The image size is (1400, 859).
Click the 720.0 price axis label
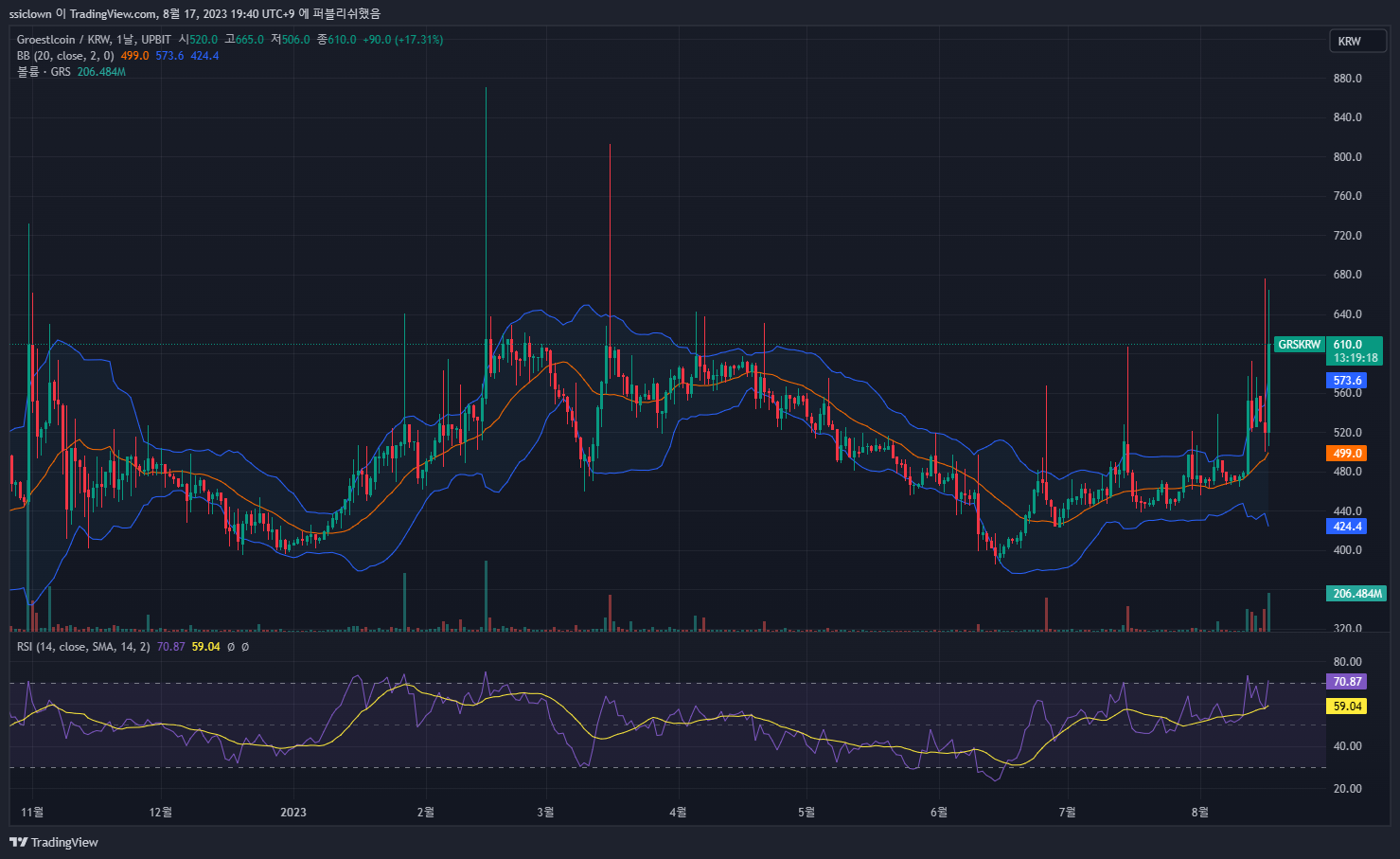click(1347, 236)
